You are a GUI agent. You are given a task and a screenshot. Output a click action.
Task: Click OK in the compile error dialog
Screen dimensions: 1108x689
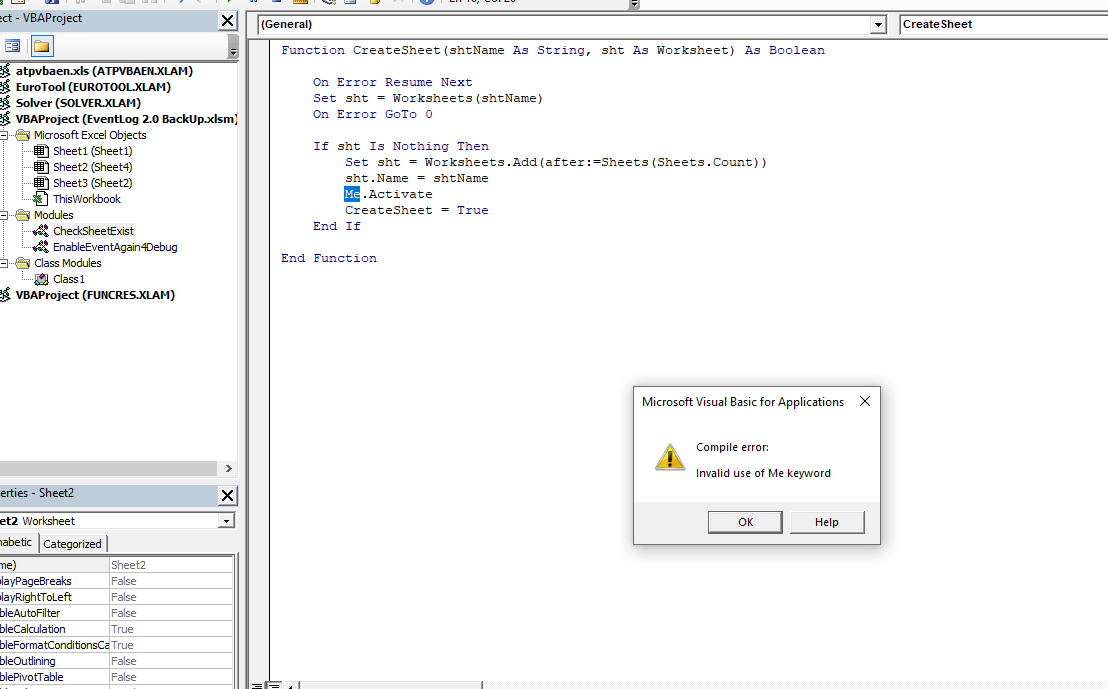pos(745,522)
